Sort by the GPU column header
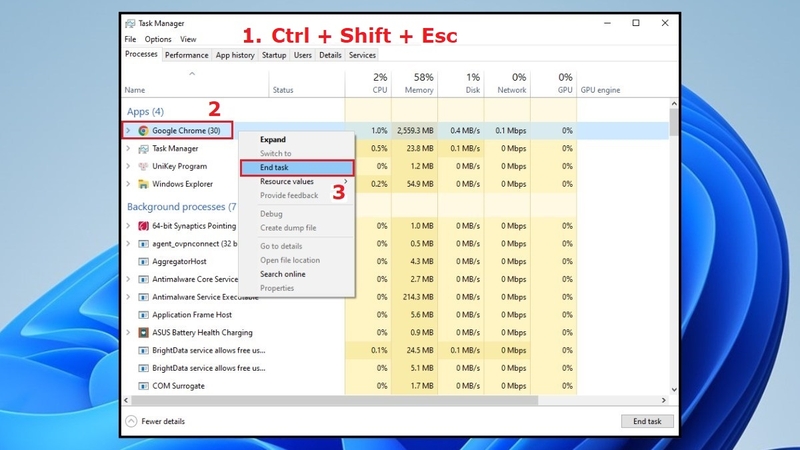Viewport: 800px width, 450px height. (x=554, y=83)
